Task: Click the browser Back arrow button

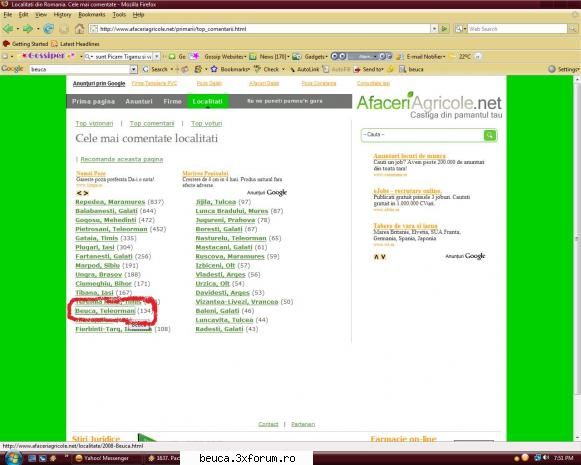Action: [8, 29]
